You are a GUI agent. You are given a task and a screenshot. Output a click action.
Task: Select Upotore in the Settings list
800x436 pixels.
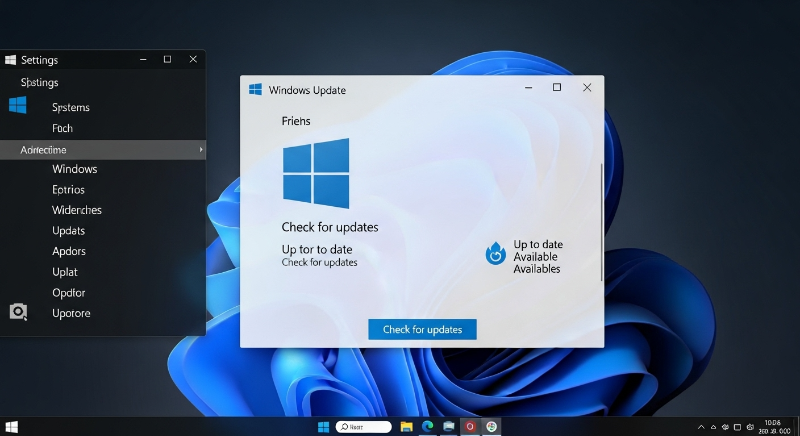pos(71,313)
